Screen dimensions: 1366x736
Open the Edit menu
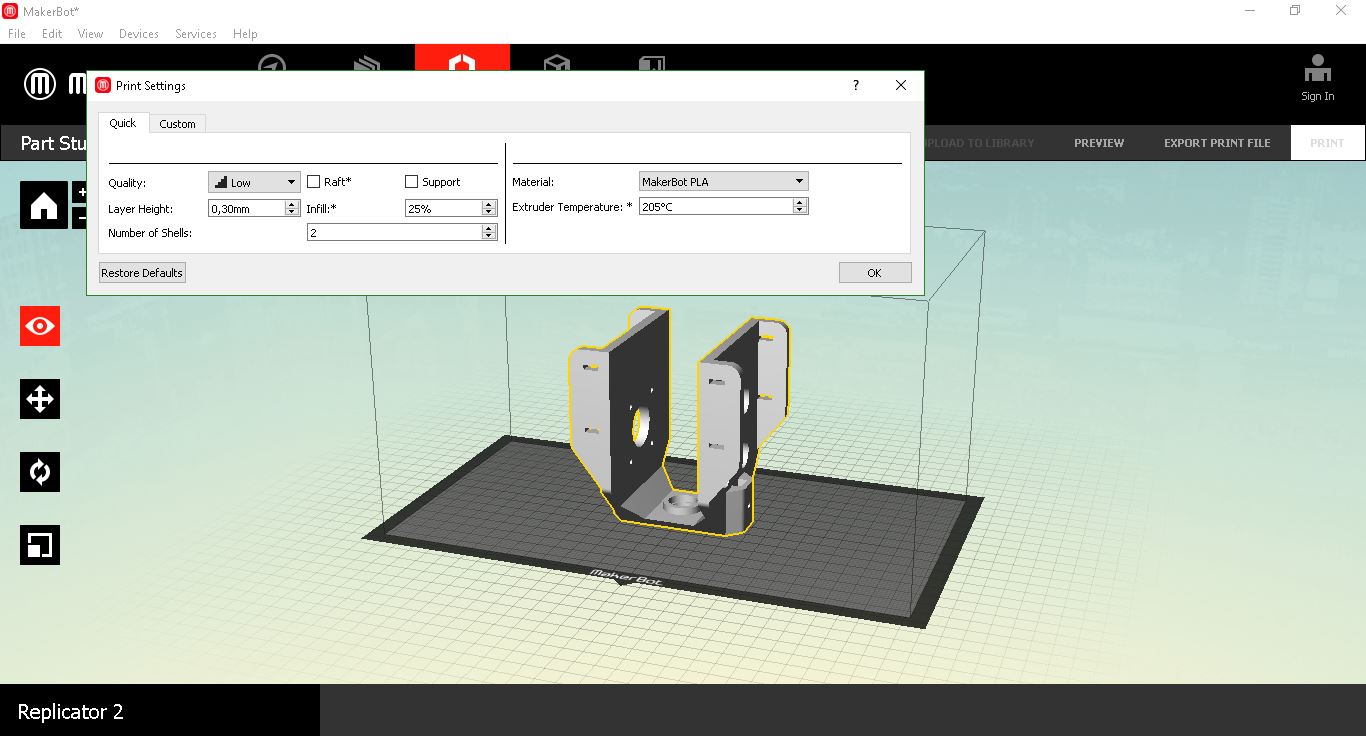(52, 33)
